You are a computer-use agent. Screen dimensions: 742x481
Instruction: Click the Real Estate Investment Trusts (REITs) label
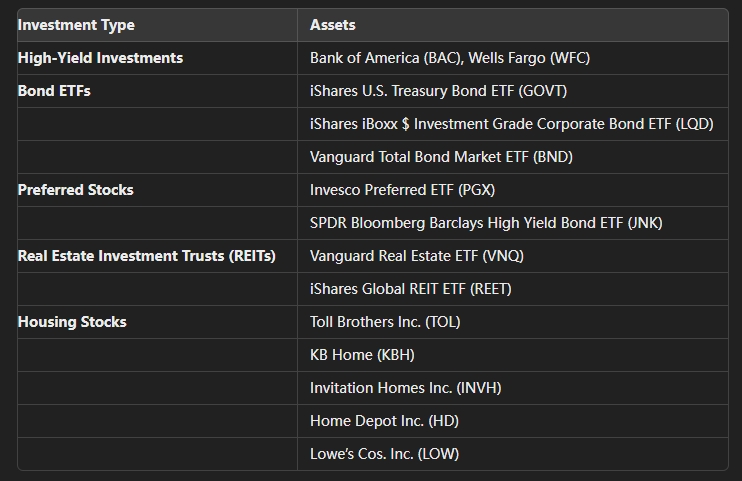[146, 256]
